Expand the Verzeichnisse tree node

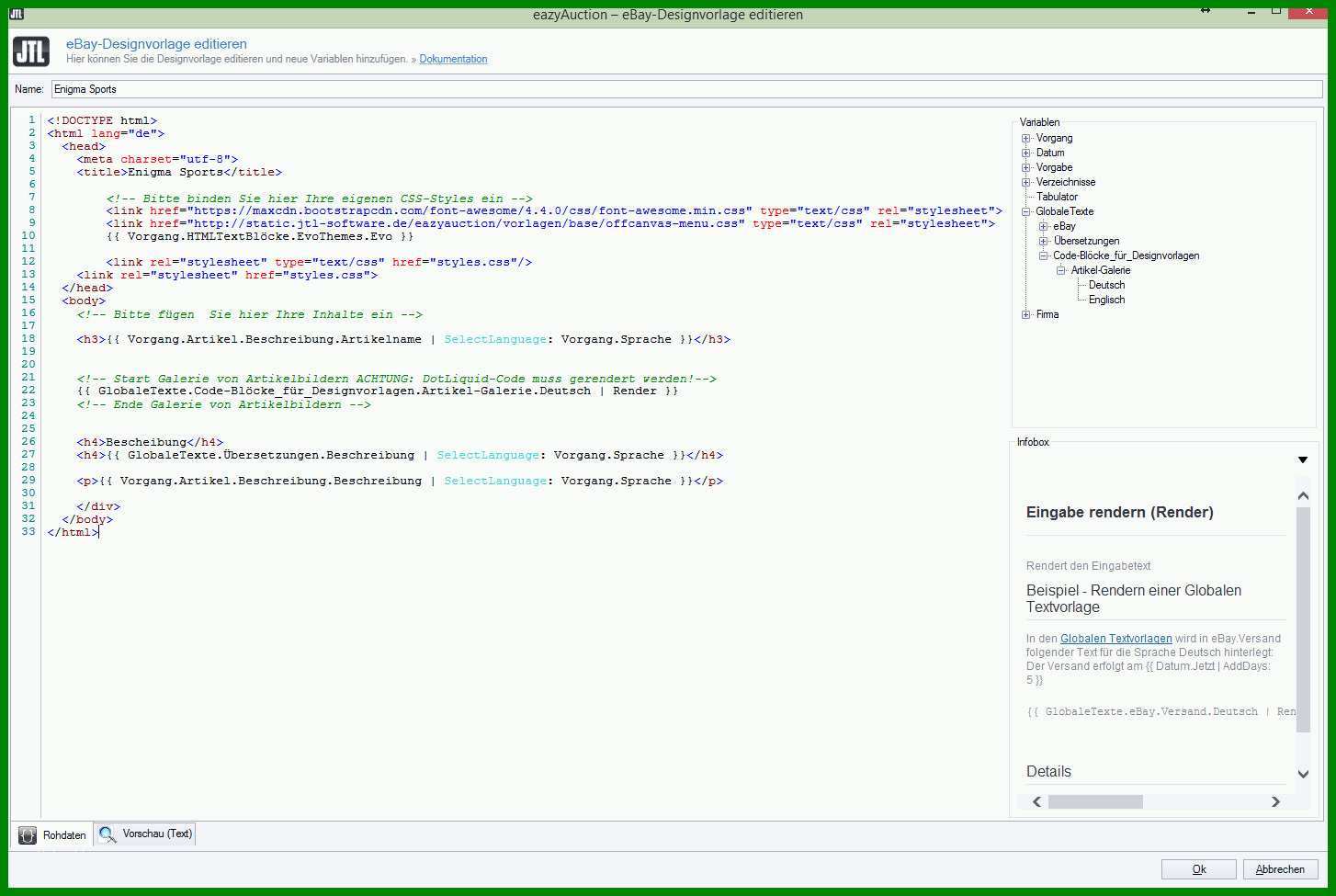tap(1026, 182)
